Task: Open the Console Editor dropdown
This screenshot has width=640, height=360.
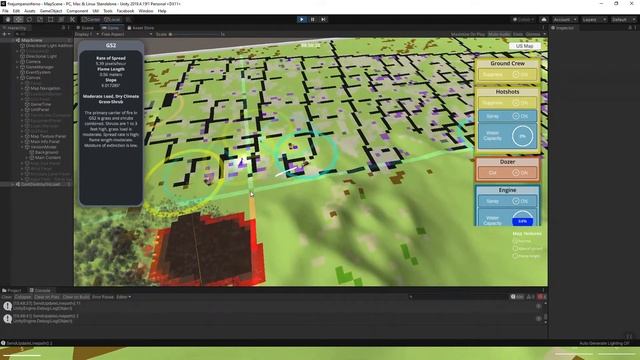Action: [124, 297]
